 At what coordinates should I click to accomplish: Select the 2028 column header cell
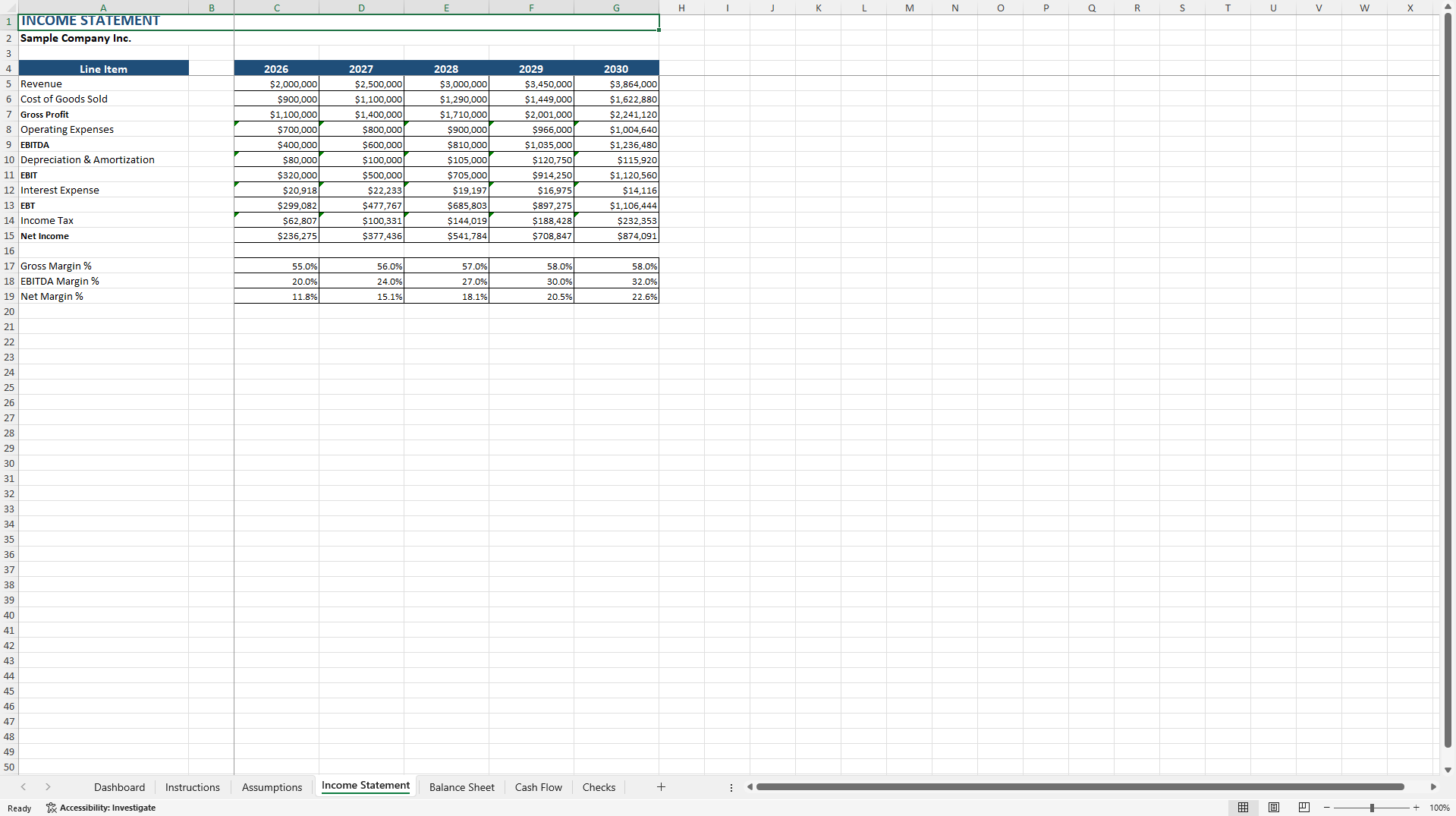[446, 68]
